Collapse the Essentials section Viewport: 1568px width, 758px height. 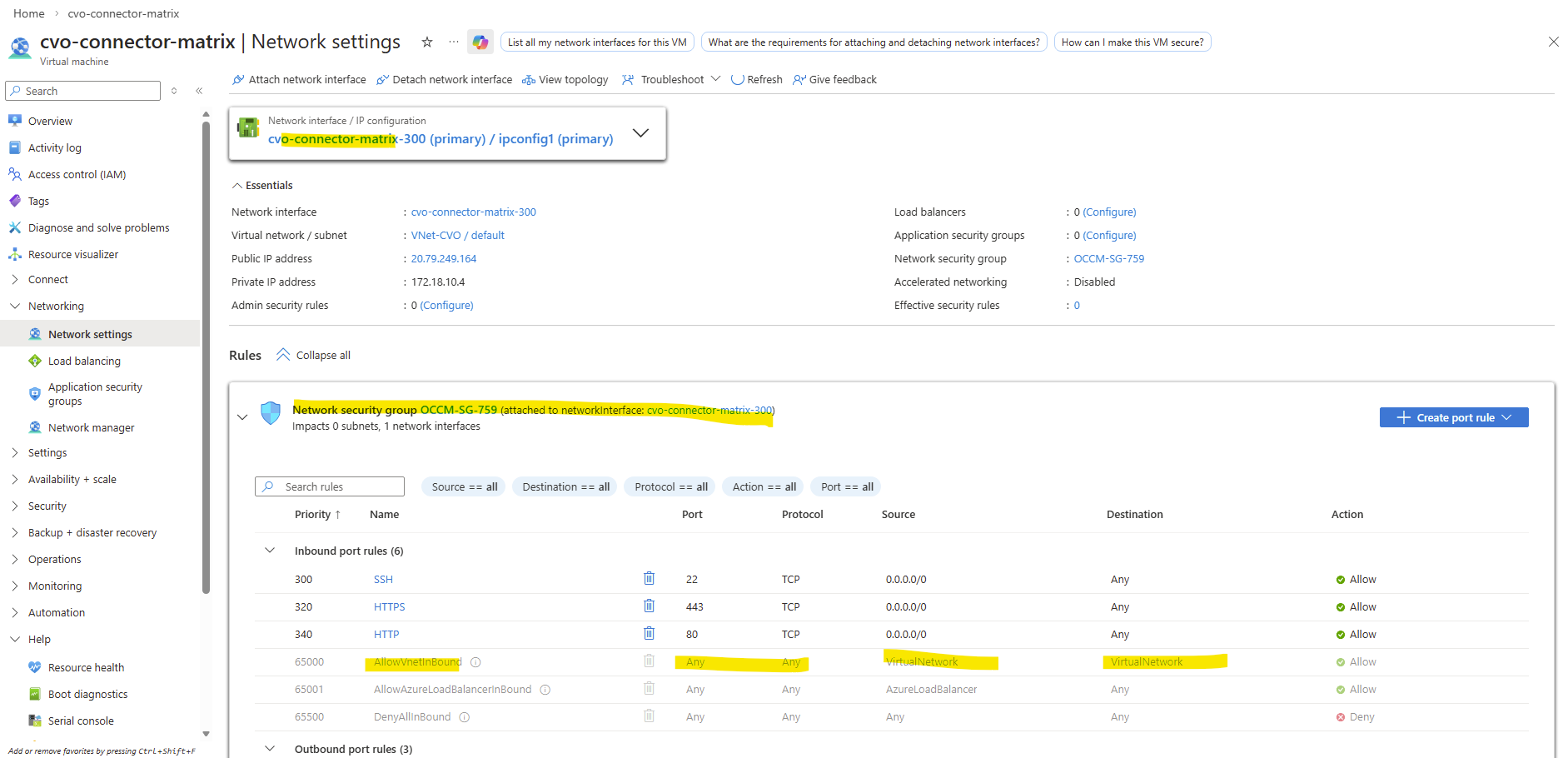(237, 186)
